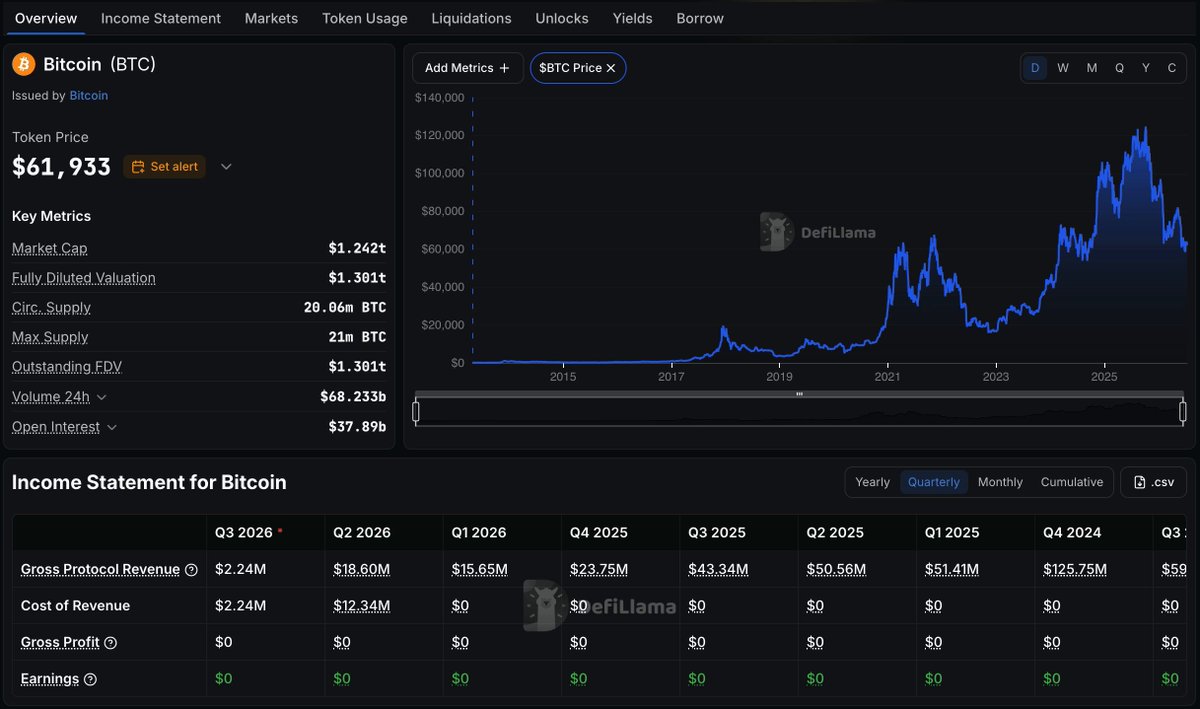The image size is (1200, 709).
Task: Select quarterly Q chart interval
Action: click(1119, 68)
